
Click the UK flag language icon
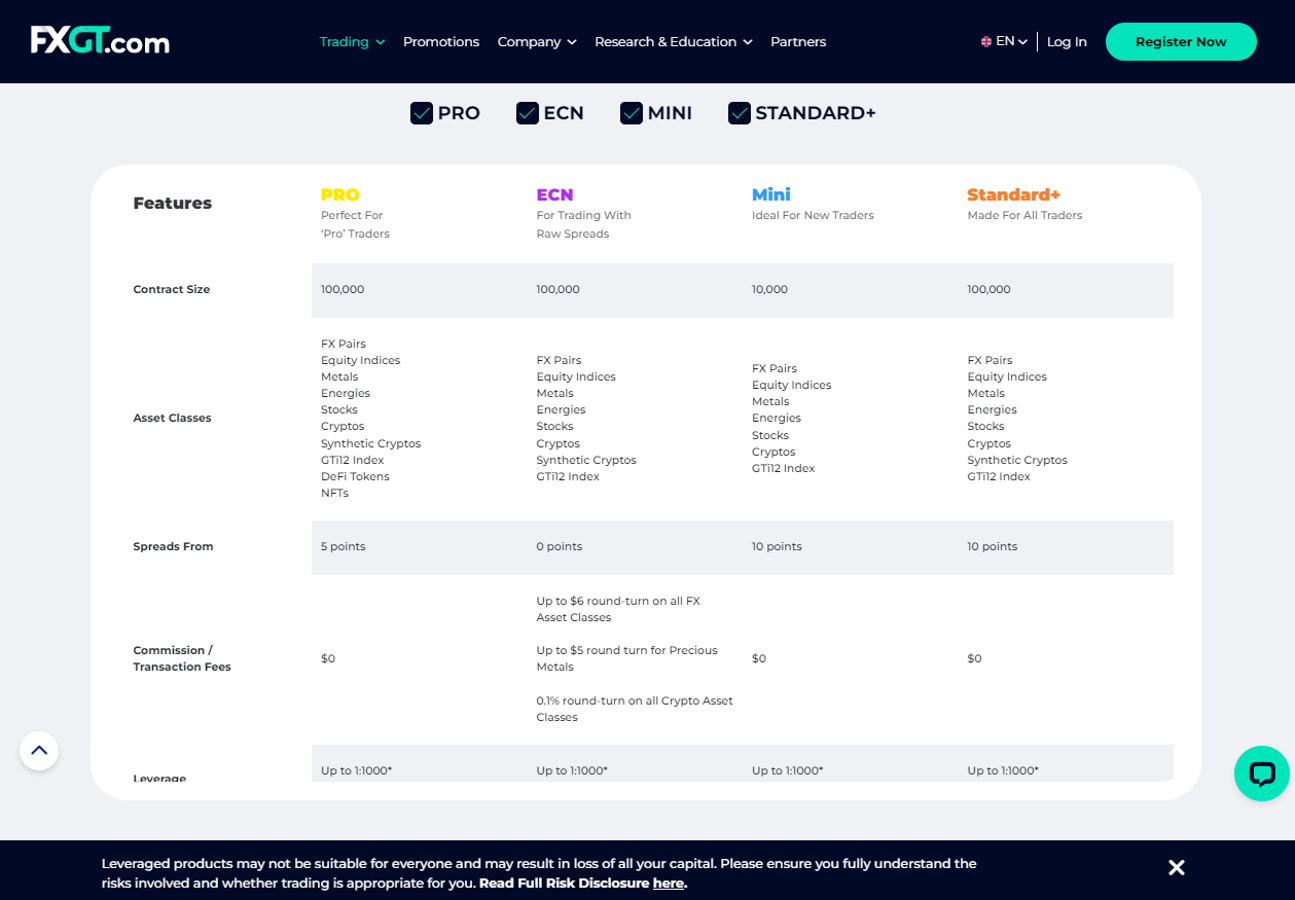(x=986, y=42)
